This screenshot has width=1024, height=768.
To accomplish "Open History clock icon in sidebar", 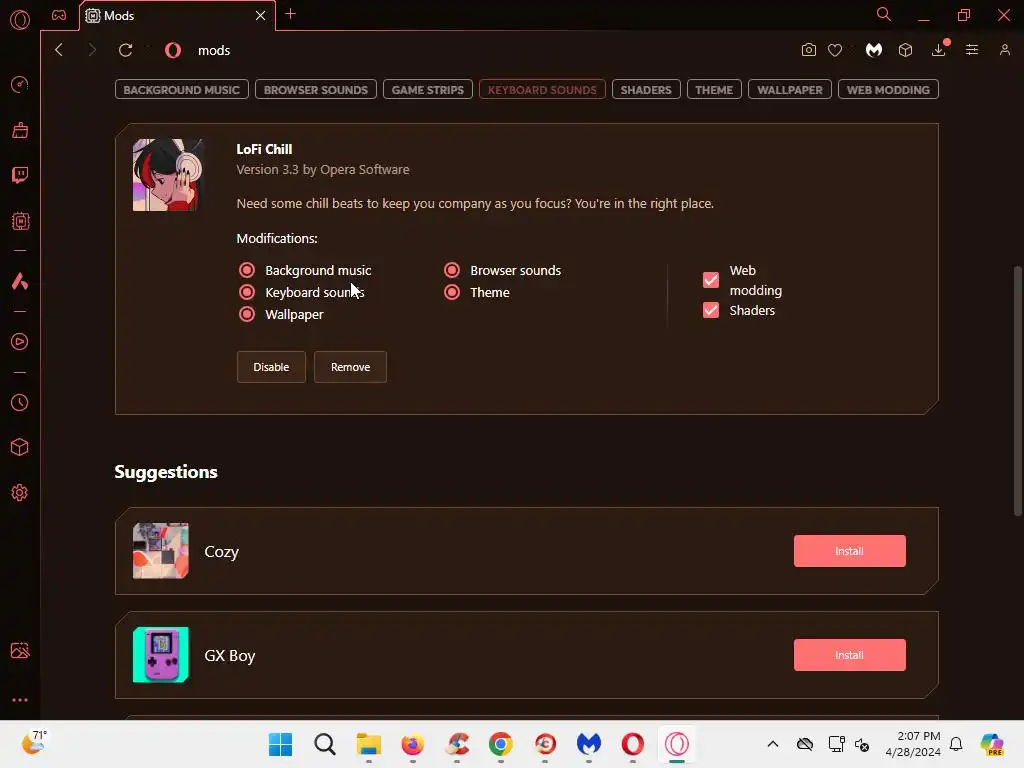I will pyautogui.click(x=20, y=402).
